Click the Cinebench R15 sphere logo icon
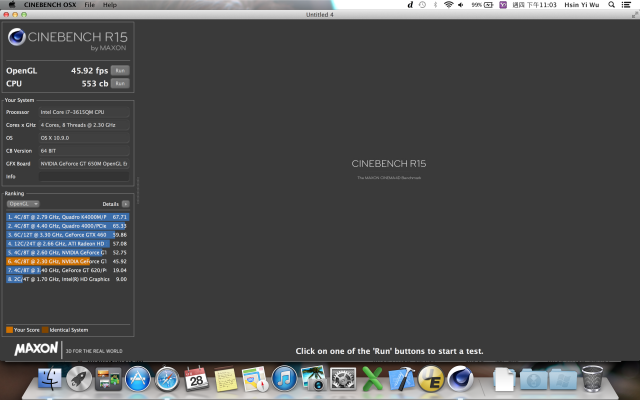This screenshot has height=400, width=640. tap(17, 37)
